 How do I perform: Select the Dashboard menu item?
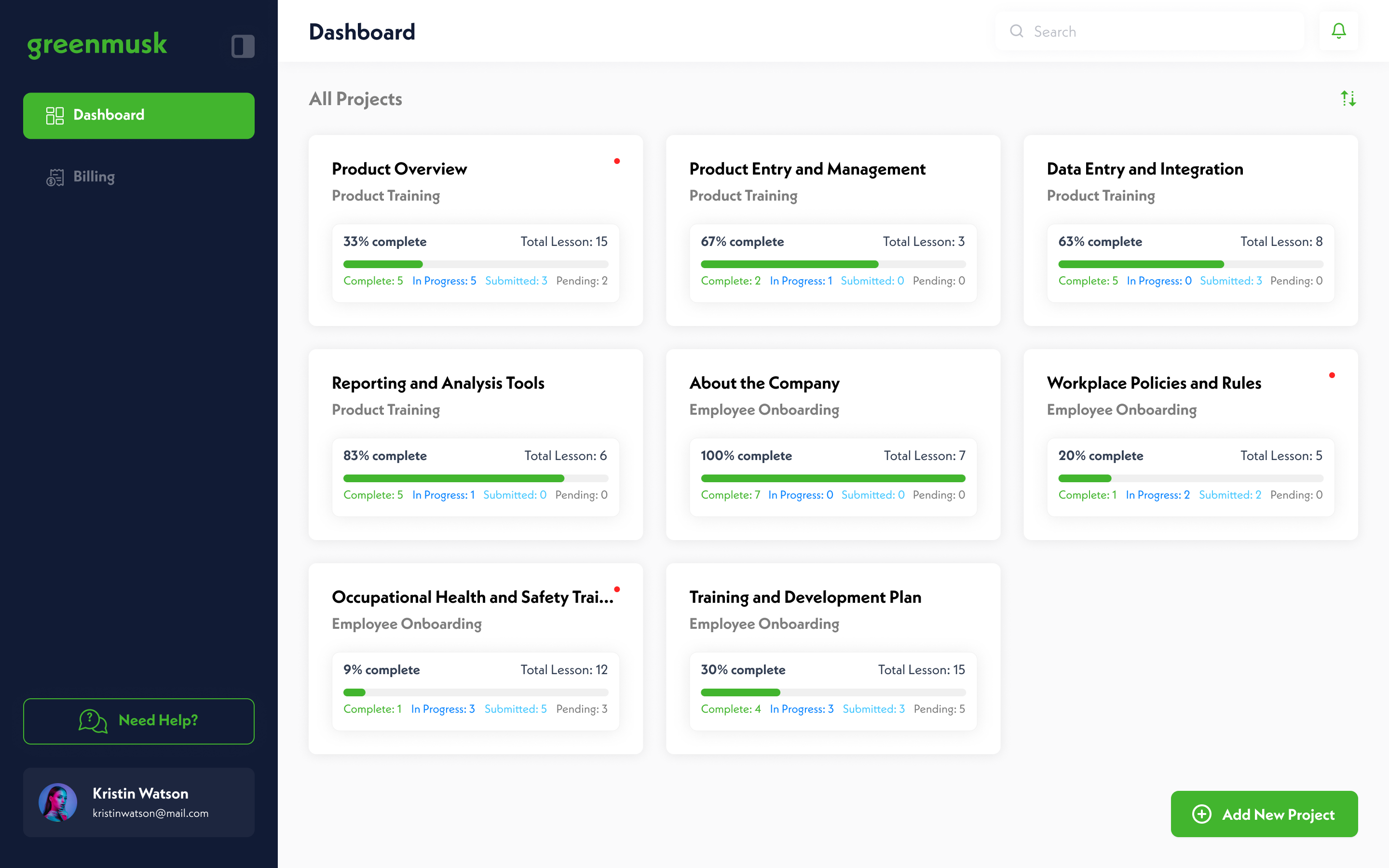(138, 115)
